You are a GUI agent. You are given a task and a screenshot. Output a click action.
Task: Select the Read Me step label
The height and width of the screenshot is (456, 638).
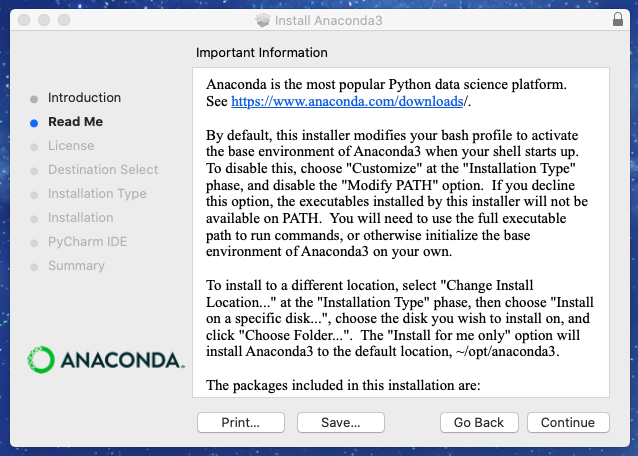tap(75, 122)
